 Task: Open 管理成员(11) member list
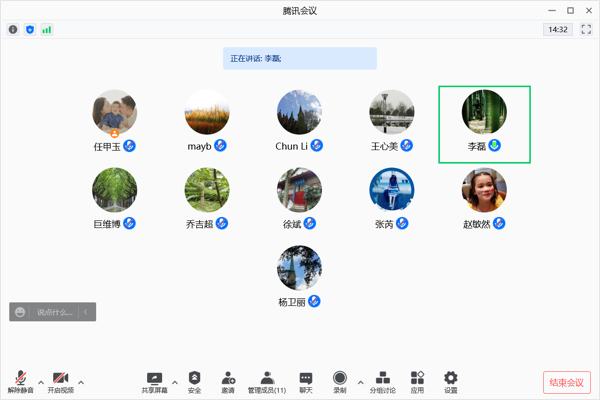coord(267,381)
